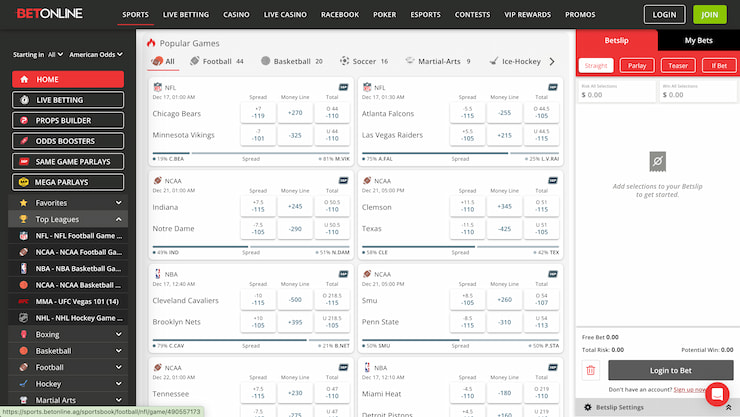Click the BetOnline logo
This screenshot has width=740, height=417.
48,14
